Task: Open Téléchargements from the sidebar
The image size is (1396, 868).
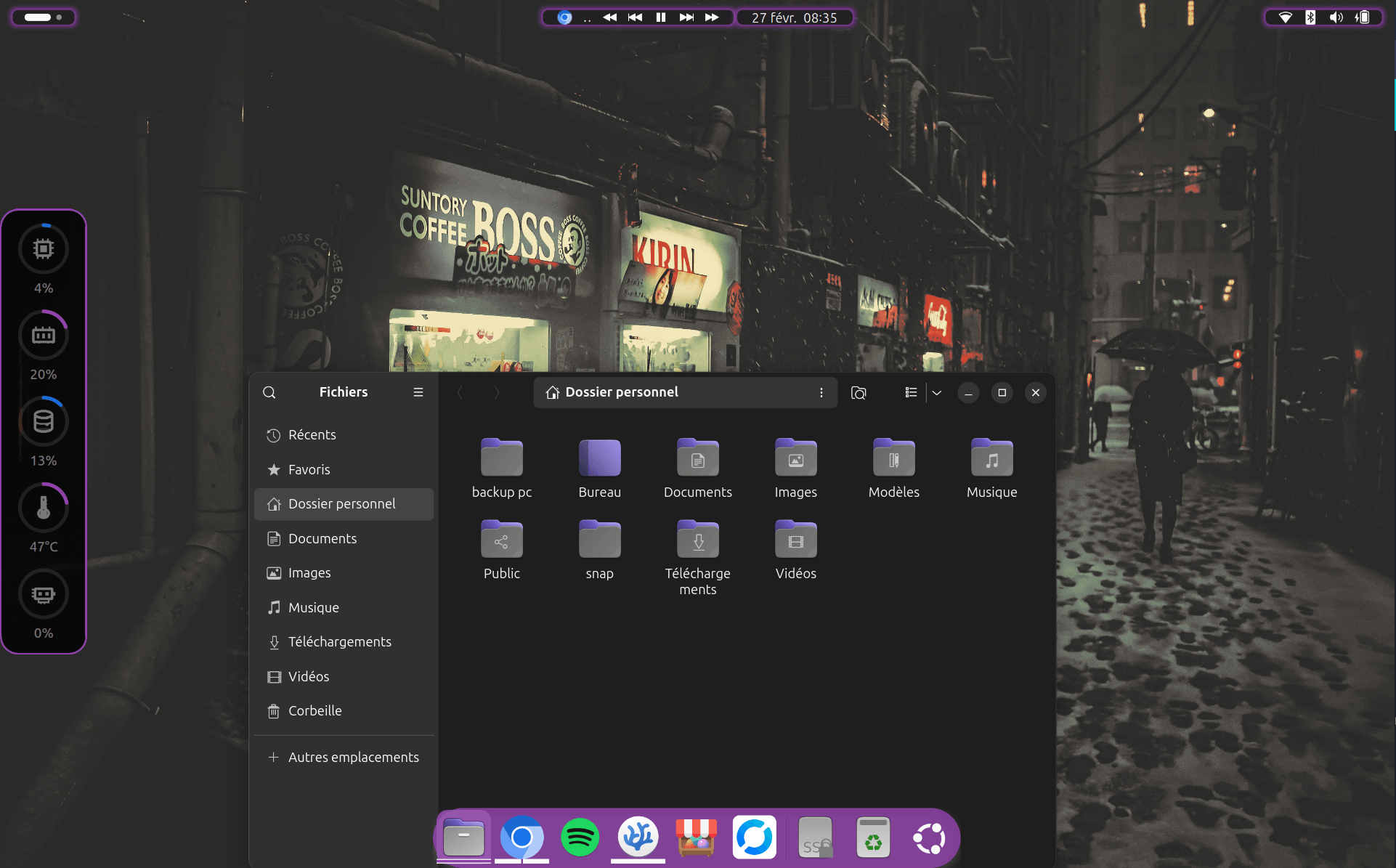Action: (x=344, y=642)
